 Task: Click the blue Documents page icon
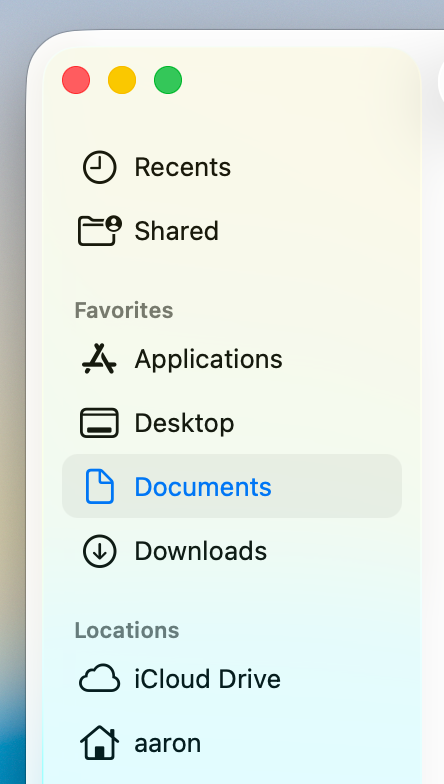coord(100,486)
